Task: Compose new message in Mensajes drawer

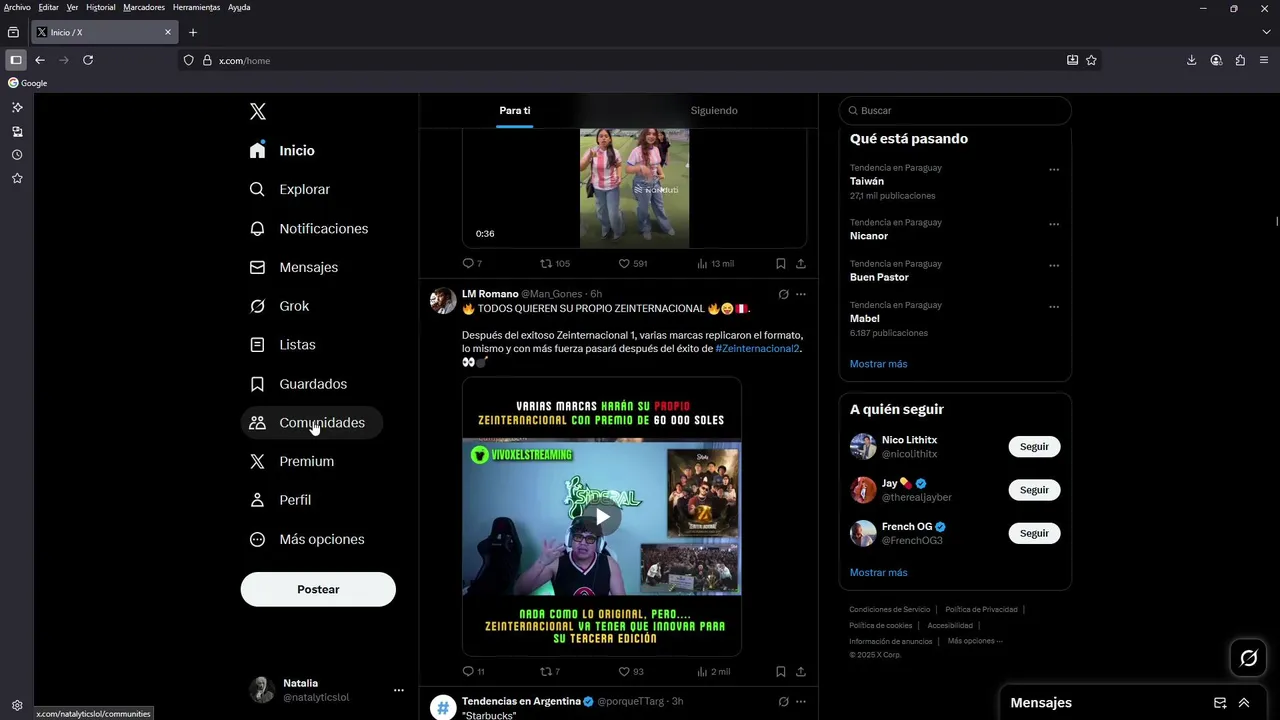Action: coord(1220,703)
